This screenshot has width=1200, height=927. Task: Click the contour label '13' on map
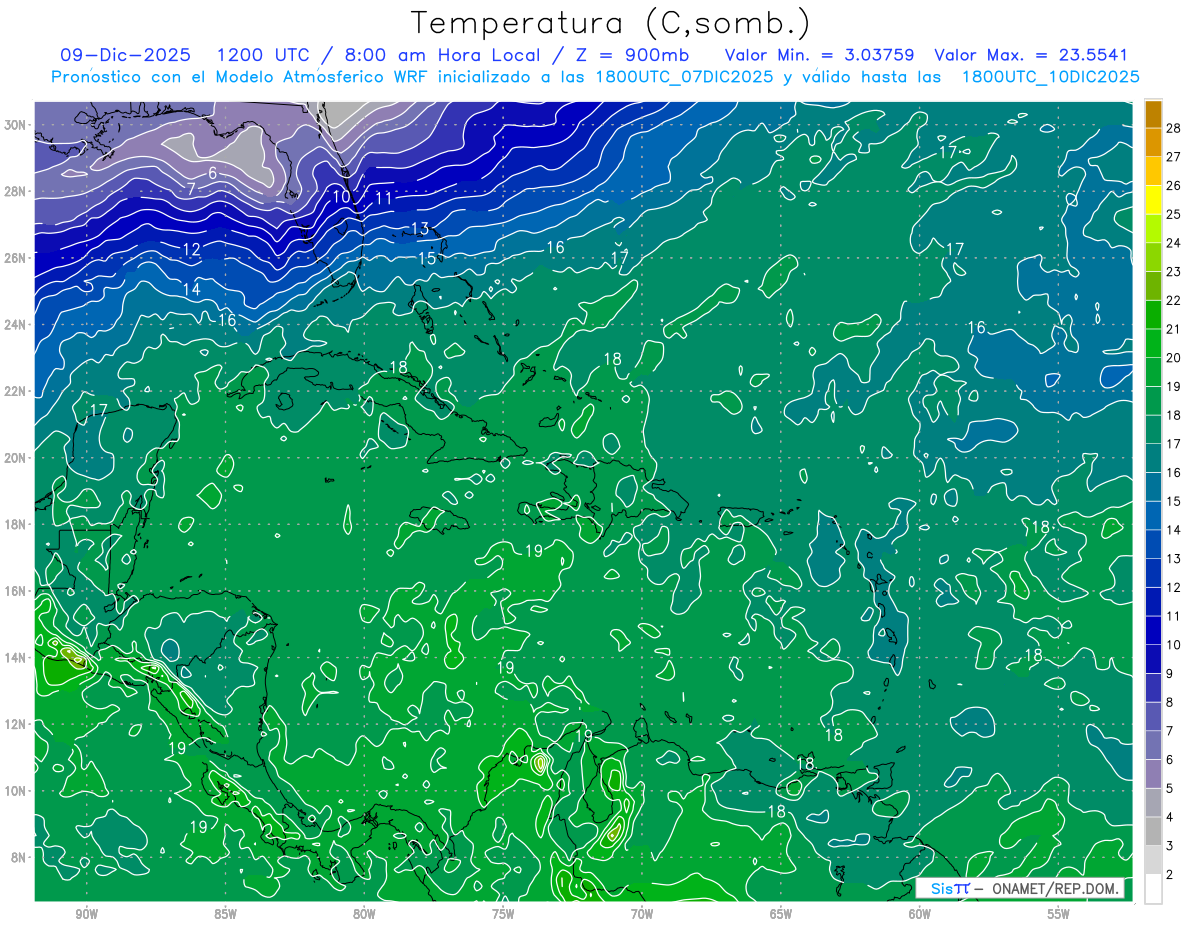click(x=420, y=229)
